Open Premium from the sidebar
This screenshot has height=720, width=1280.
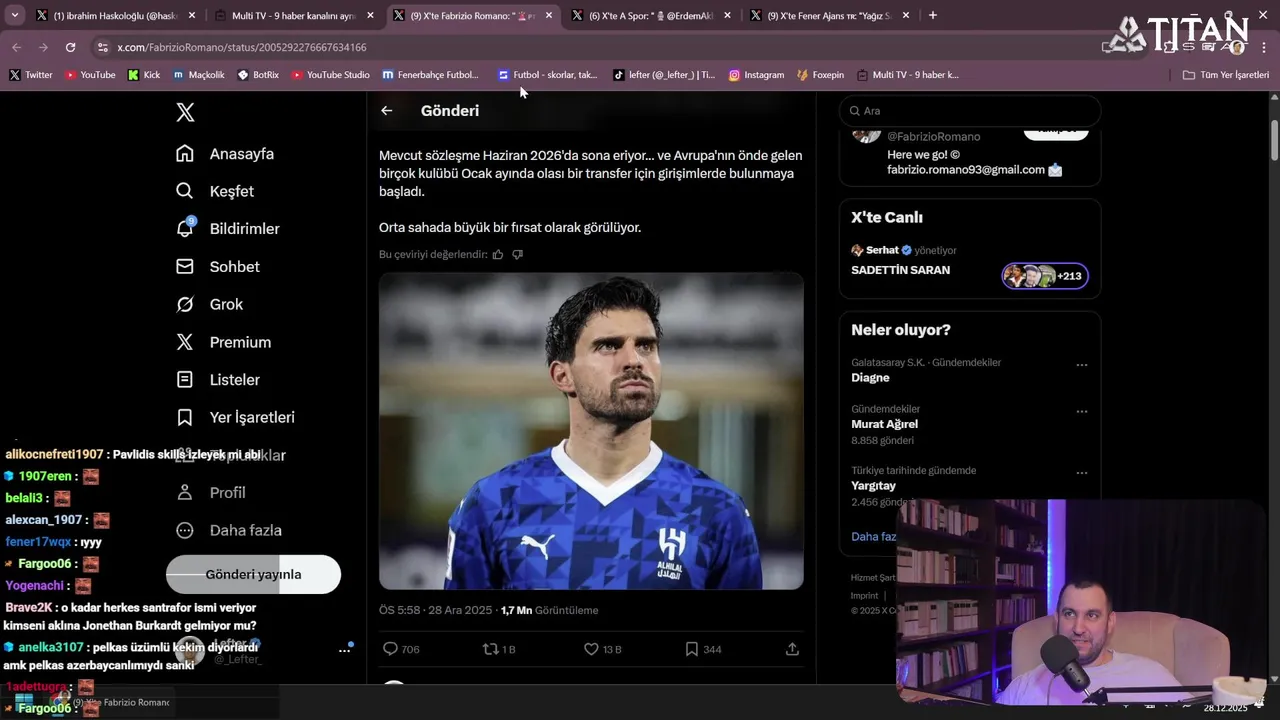[x=224, y=342]
